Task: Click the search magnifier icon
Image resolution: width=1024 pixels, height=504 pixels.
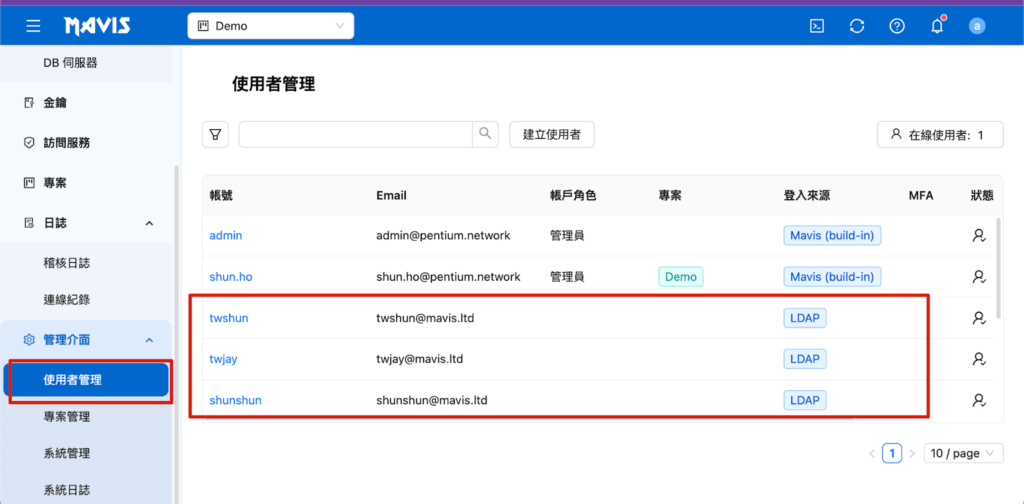Action: click(485, 134)
